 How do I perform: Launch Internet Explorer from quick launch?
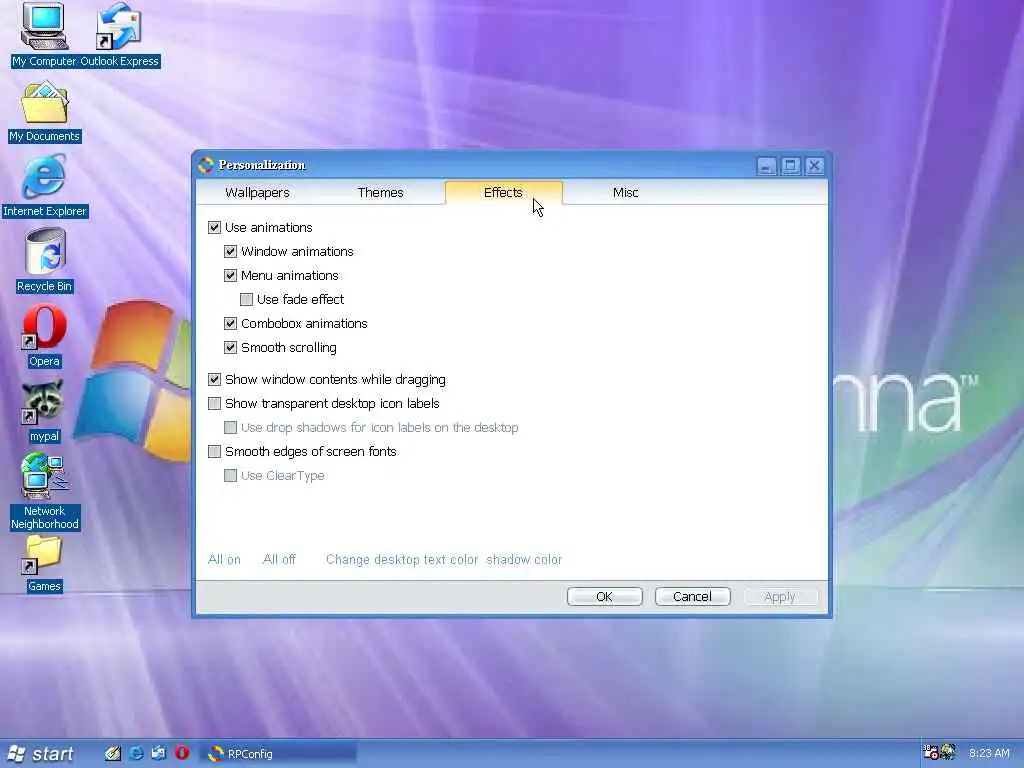click(136, 753)
